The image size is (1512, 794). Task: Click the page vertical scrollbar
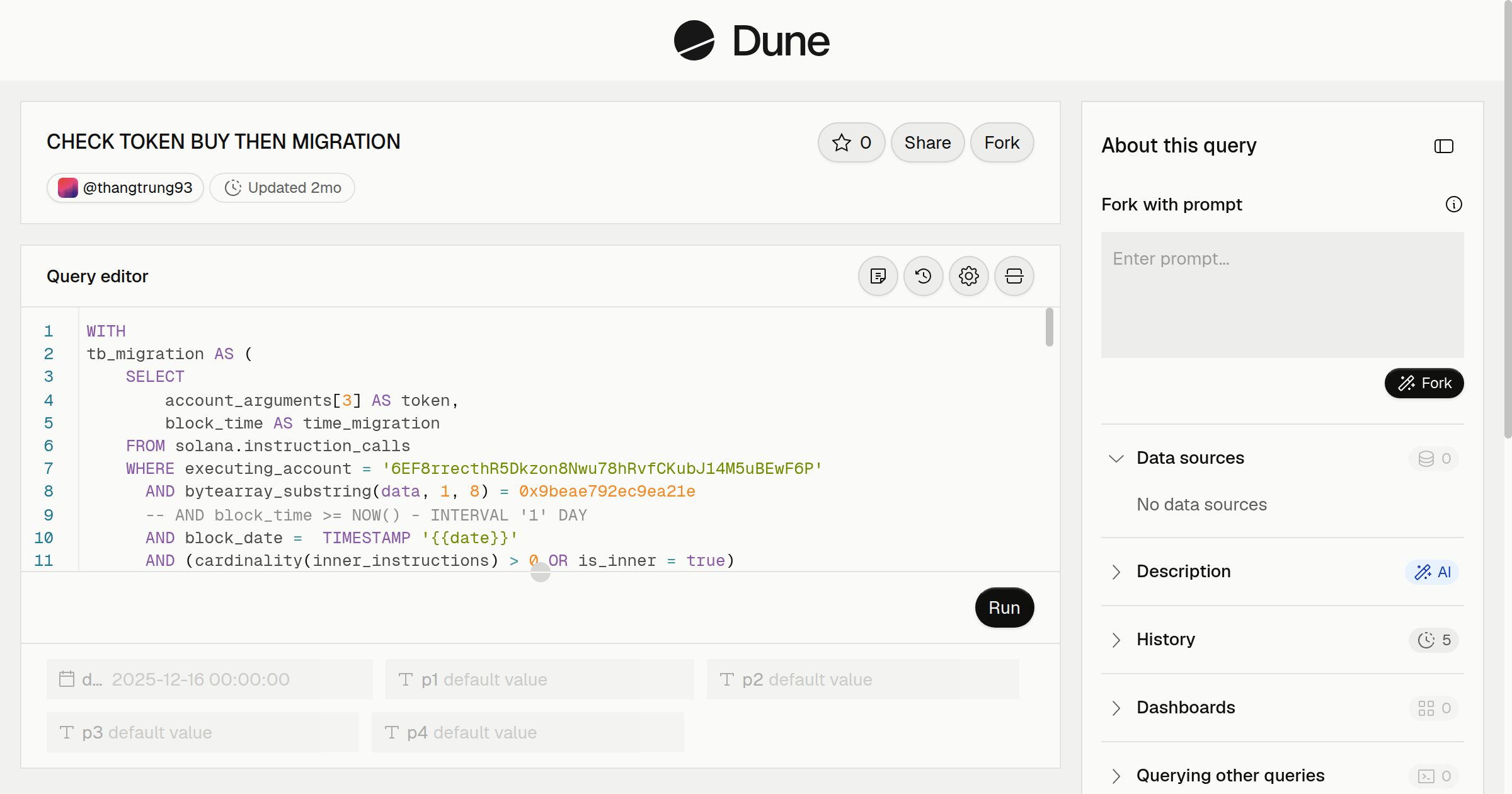click(x=1508, y=221)
